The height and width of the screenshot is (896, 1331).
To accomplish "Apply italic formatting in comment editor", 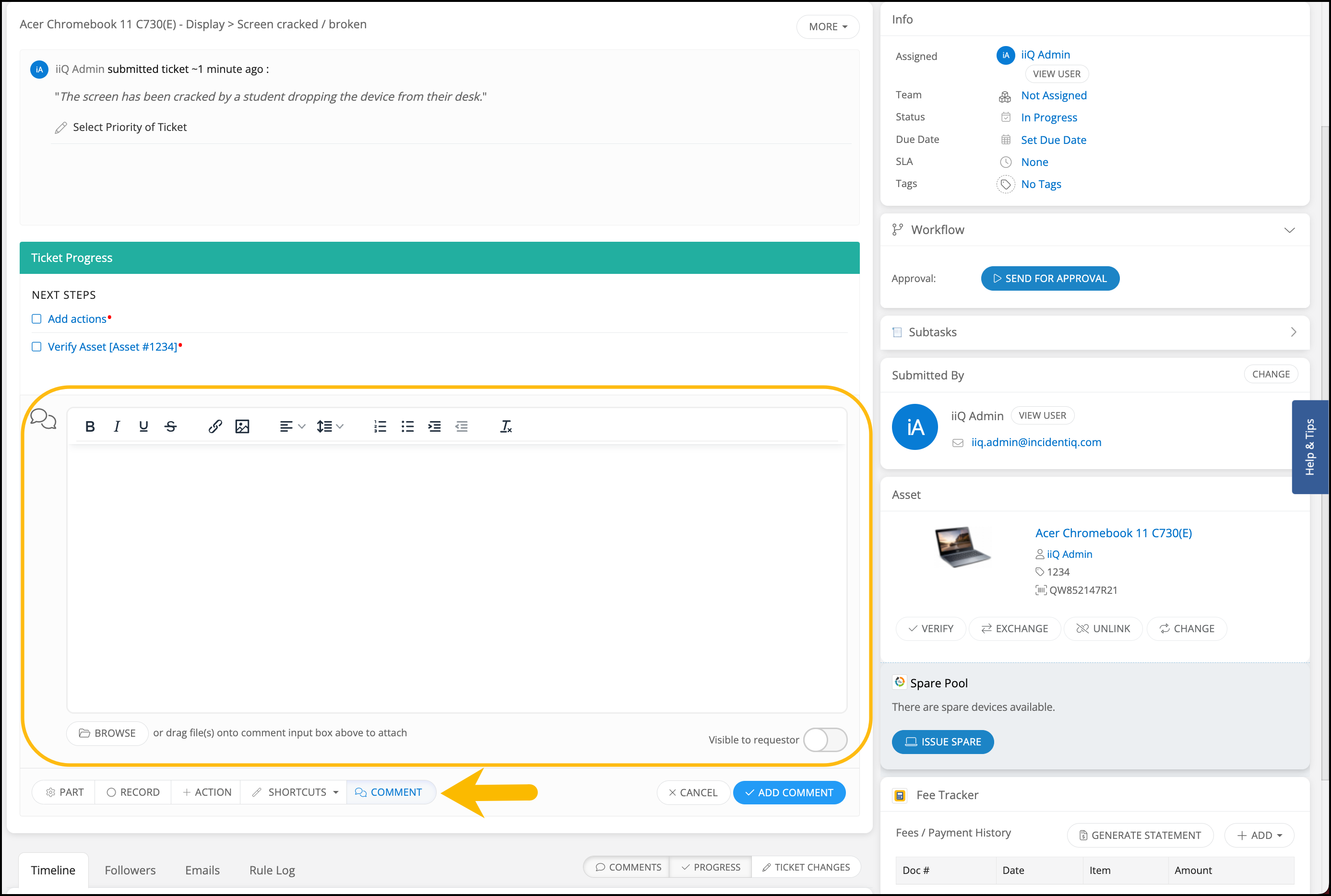I will tap(117, 426).
